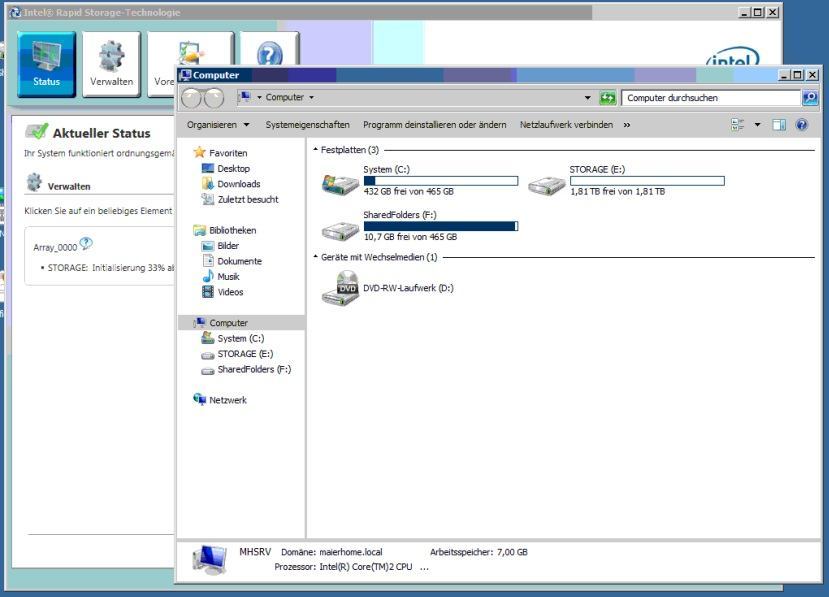This screenshot has height=597, width=829.
Task: Click the 1,81 TB frei von 1,81 TB text
Action: click(x=617, y=191)
